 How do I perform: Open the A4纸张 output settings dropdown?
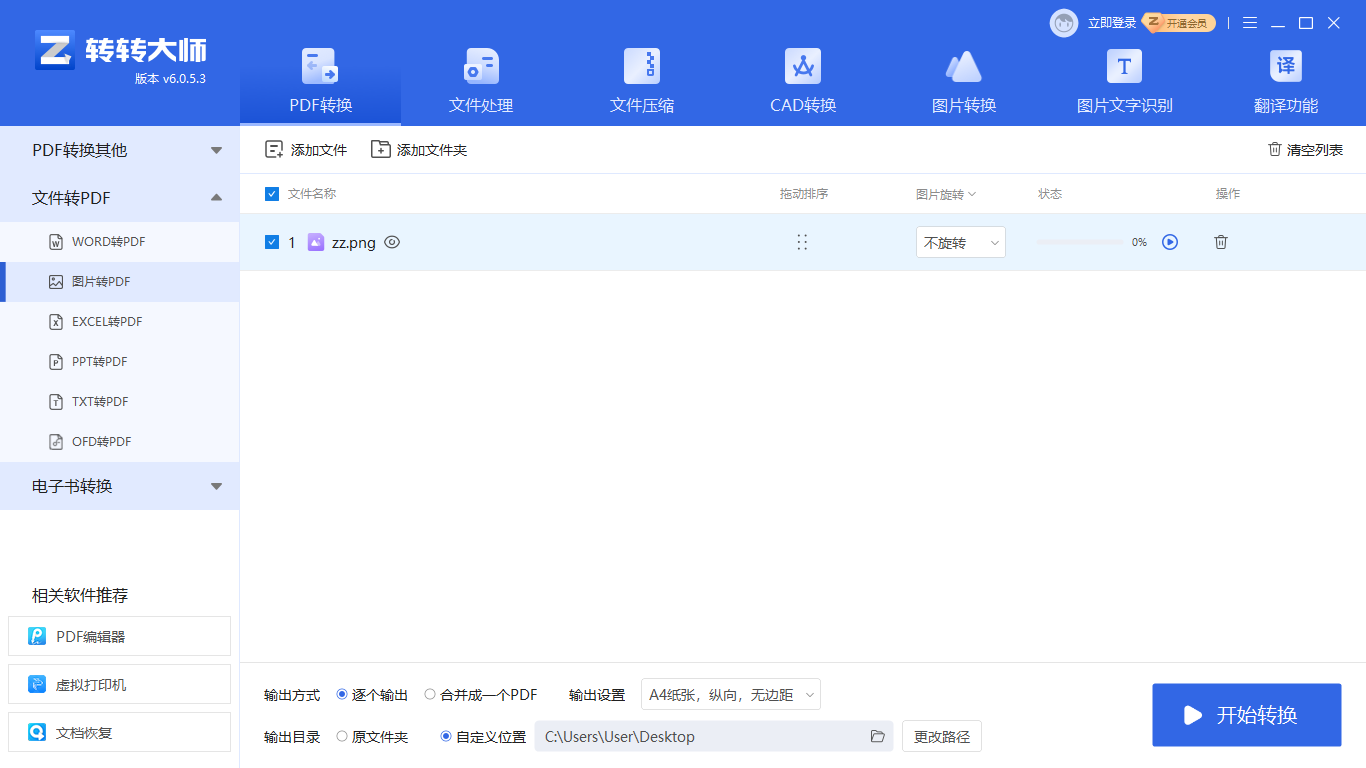[x=730, y=694]
